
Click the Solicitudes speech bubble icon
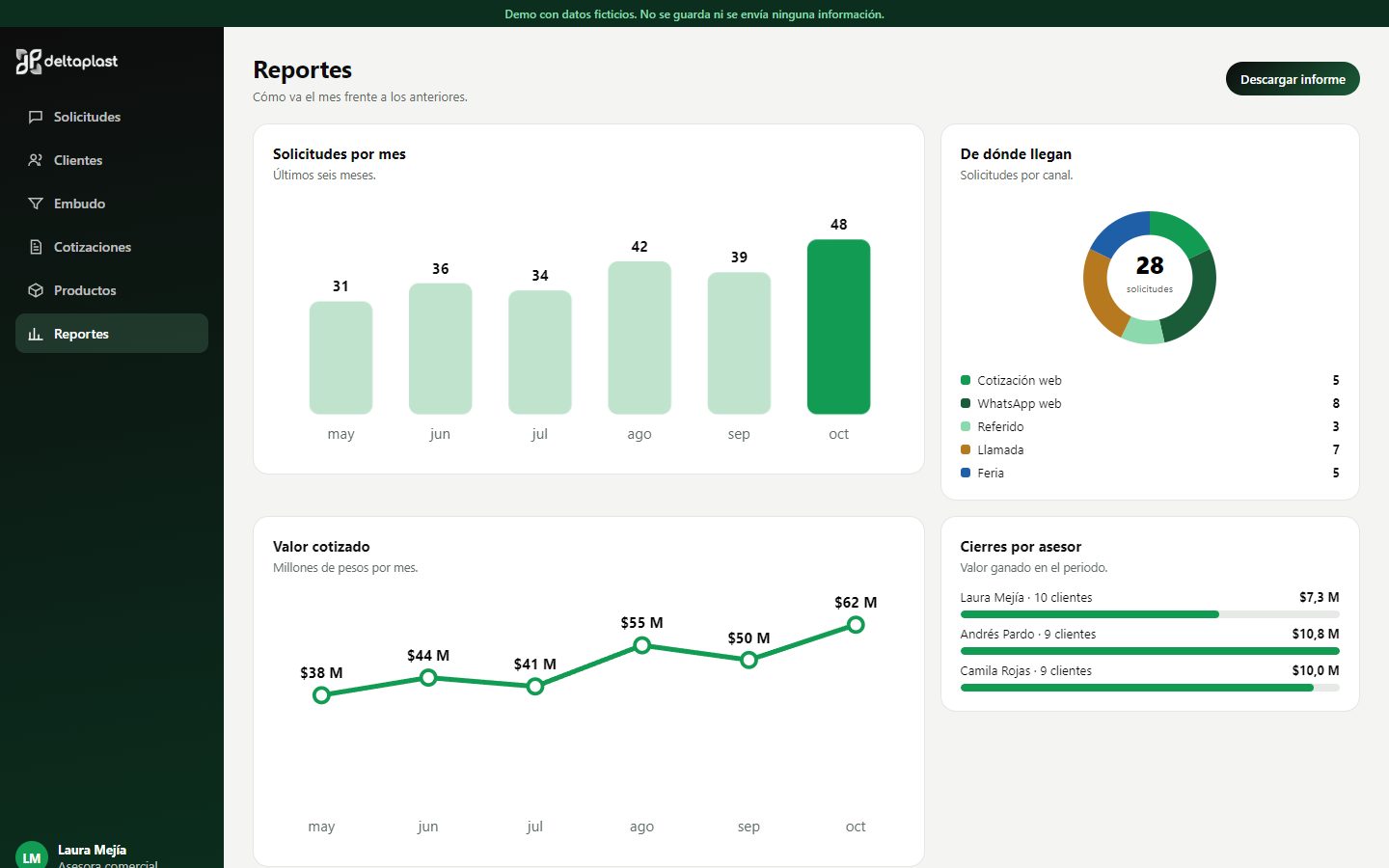[x=36, y=117]
